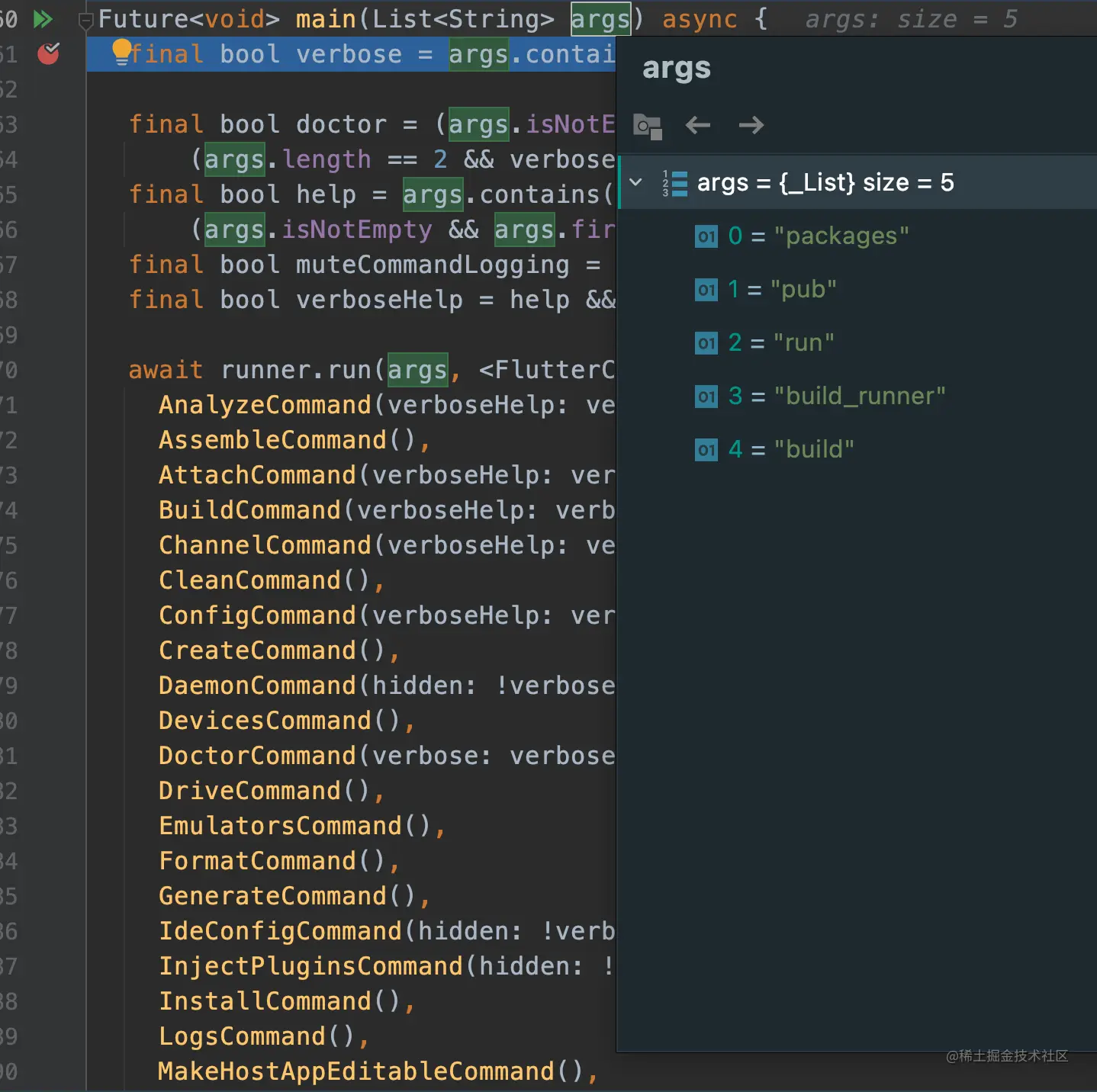This screenshot has height=1092, width=1097.
Task: Click DriveCommand() in the code
Action: click(265, 791)
